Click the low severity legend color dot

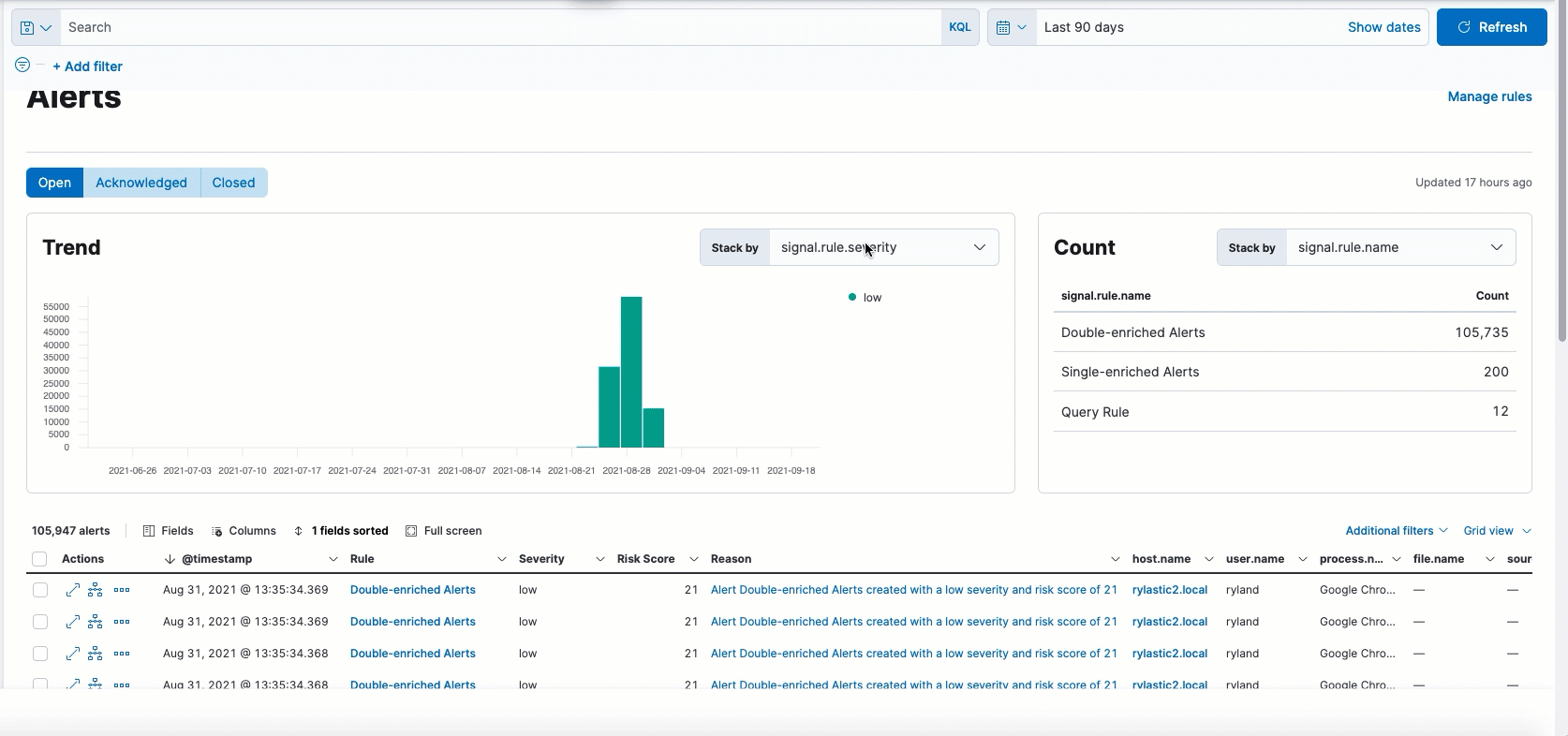click(852, 298)
